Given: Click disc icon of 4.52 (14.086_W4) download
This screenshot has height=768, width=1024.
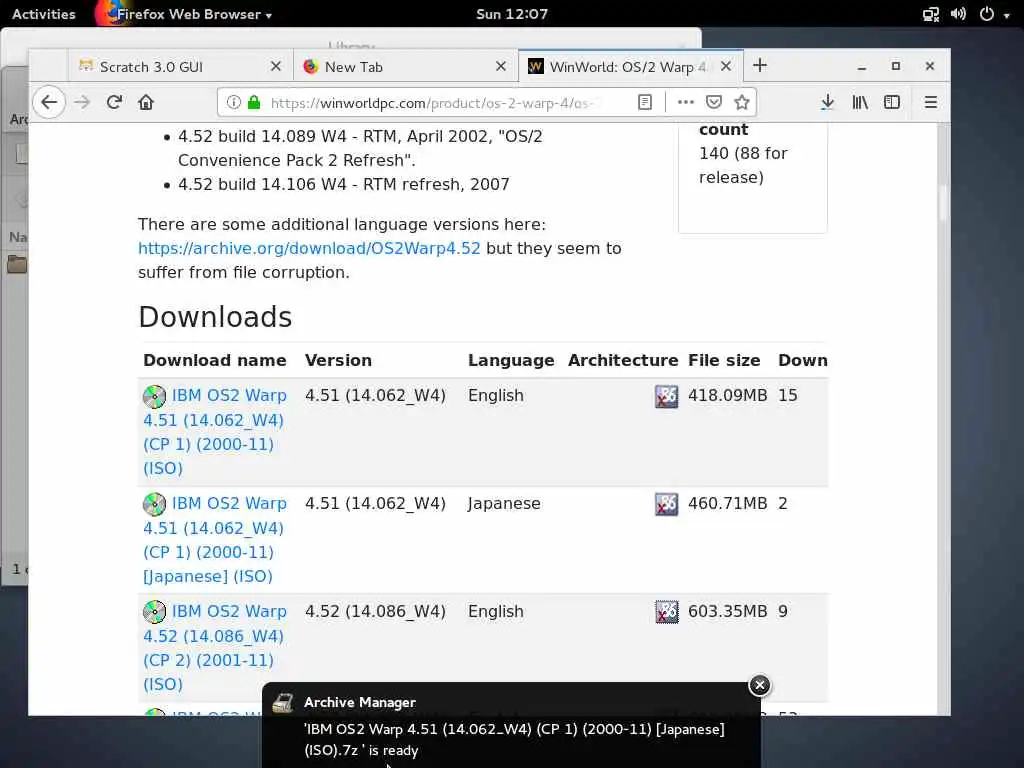Looking at the screenshot, I should coord(155,612).
